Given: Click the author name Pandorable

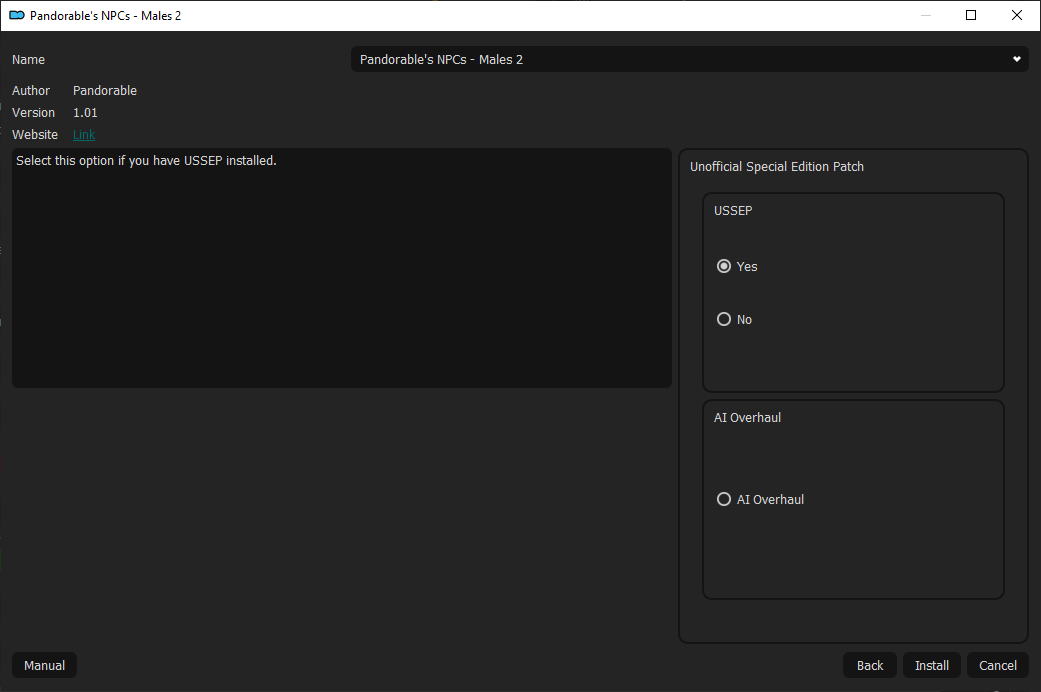Looking at the screenshot, I should coord(105,90).
